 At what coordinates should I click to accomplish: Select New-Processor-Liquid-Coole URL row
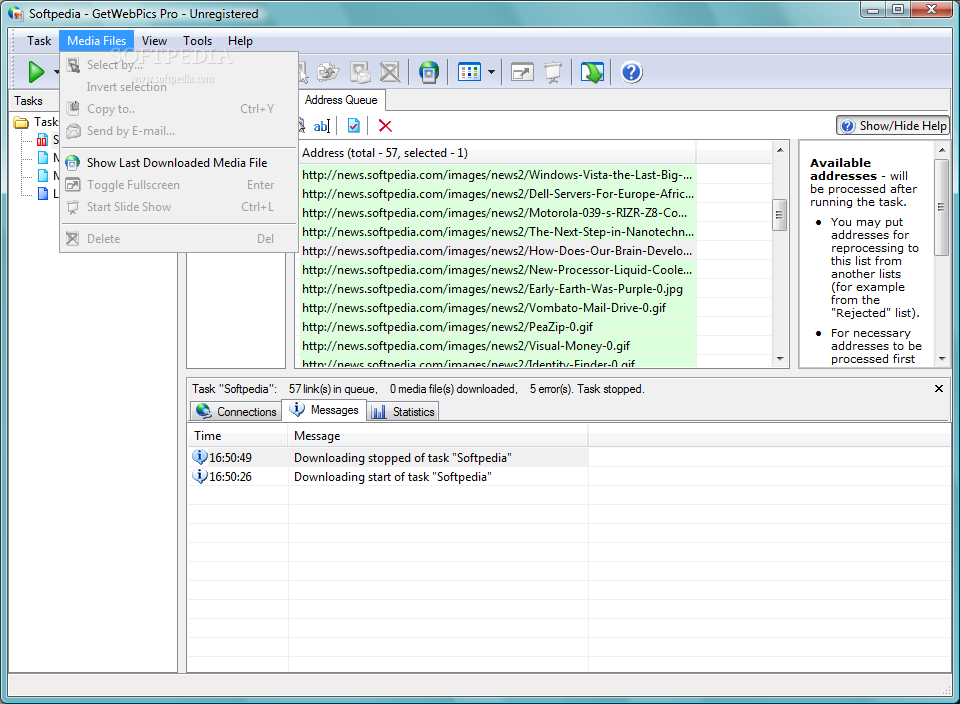point(497,270)
